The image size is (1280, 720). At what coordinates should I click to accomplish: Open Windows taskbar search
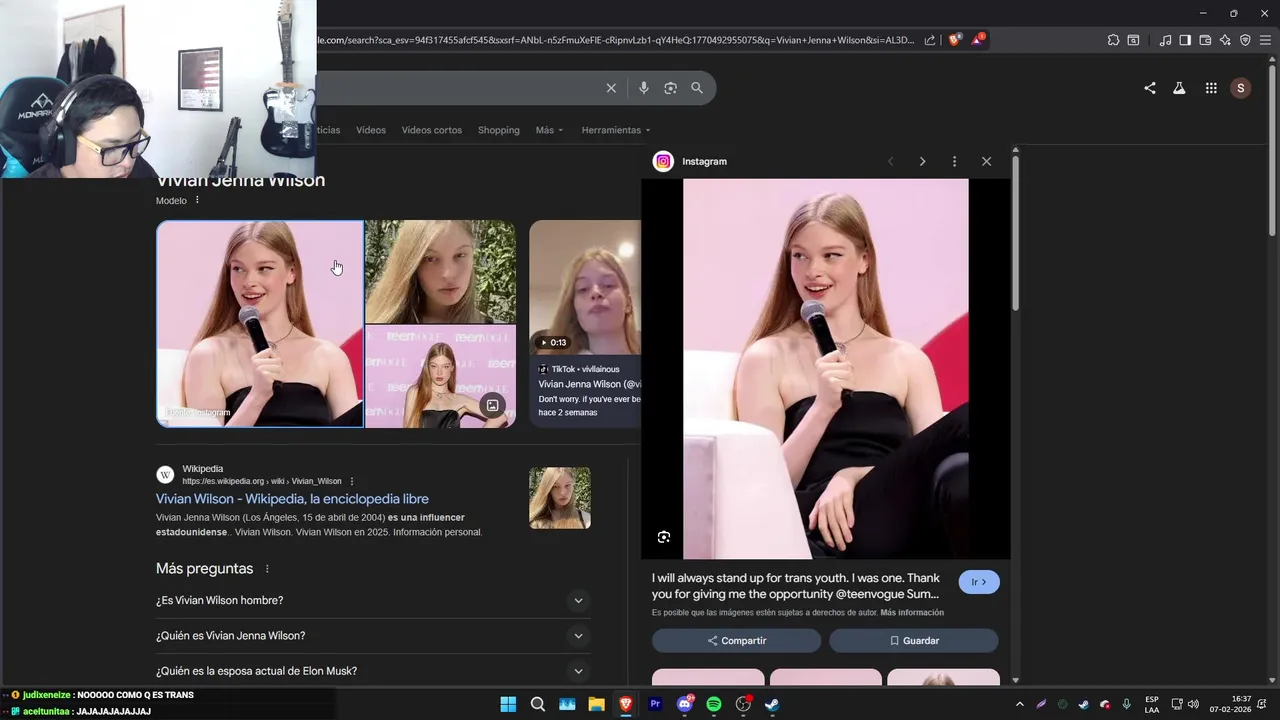(537, 704)
